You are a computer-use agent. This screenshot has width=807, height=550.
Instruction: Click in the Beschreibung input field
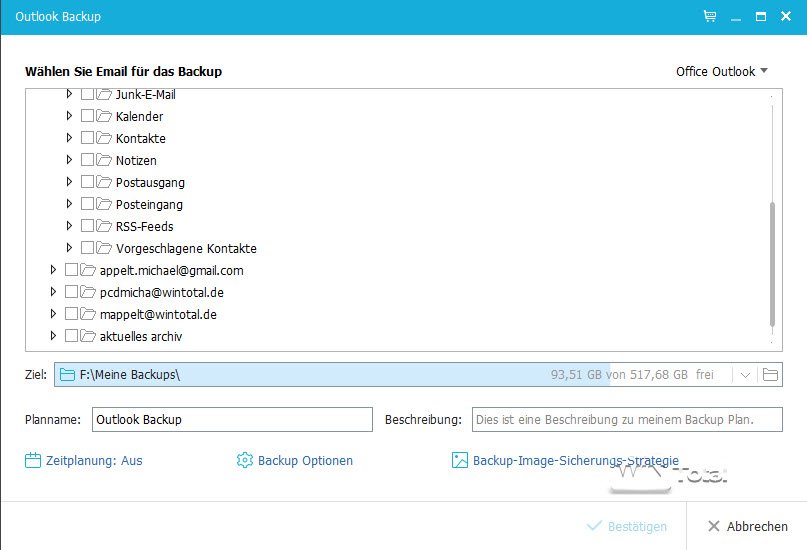[627, 419]
